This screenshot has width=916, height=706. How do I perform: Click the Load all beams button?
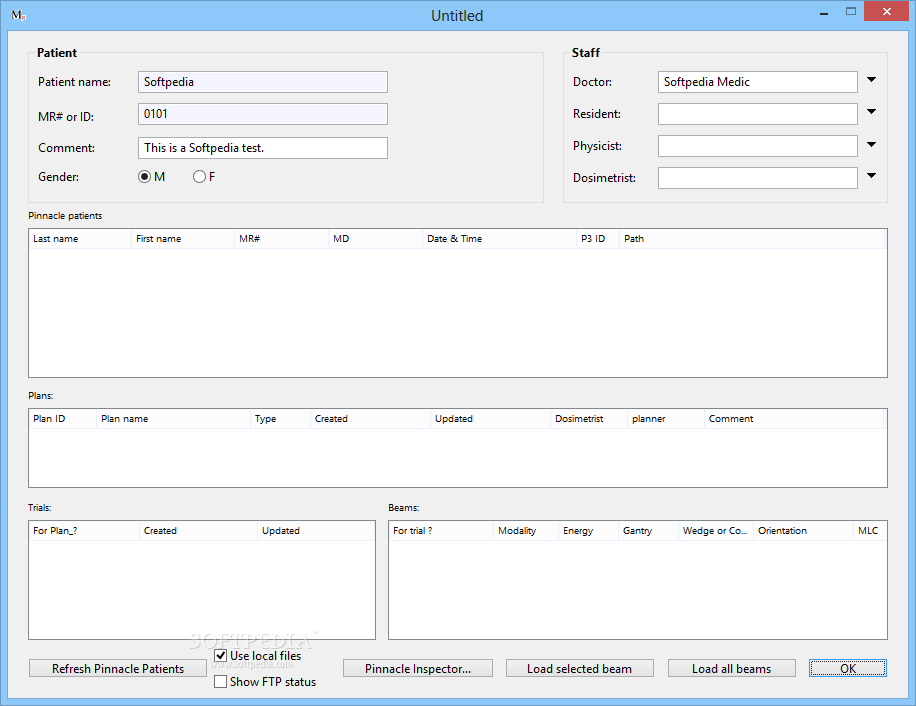[731, 668]
